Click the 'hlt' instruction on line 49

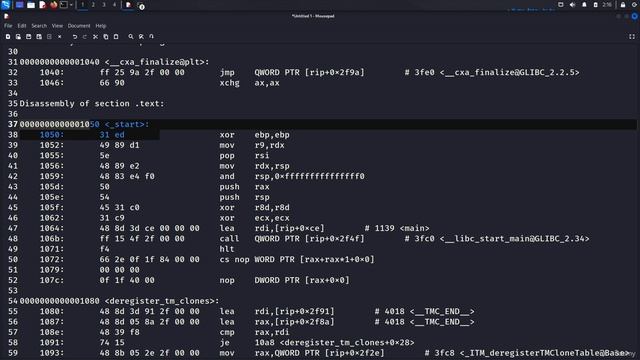pyautogui.click(x=227, y=249)
